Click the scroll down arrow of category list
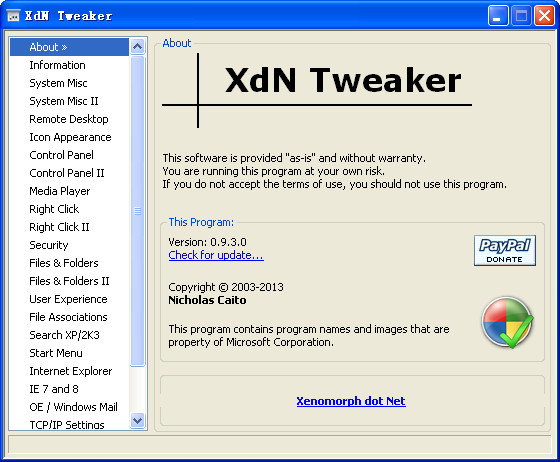Image resolution: width=560 pixels, height=462 pixels. 138,421
